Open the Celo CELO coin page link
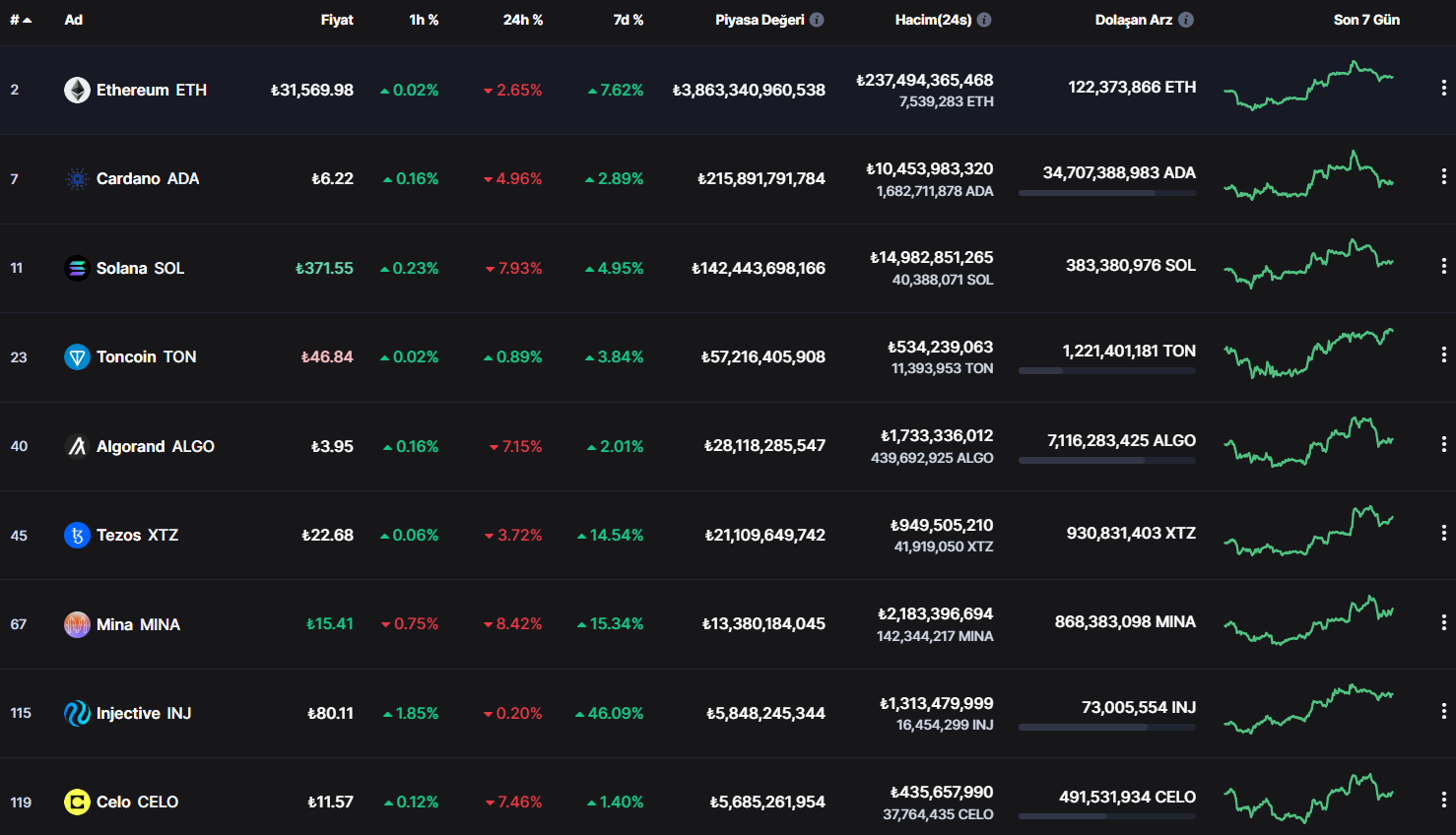This screenshot has width=1456, height=835. click(121, 803)
